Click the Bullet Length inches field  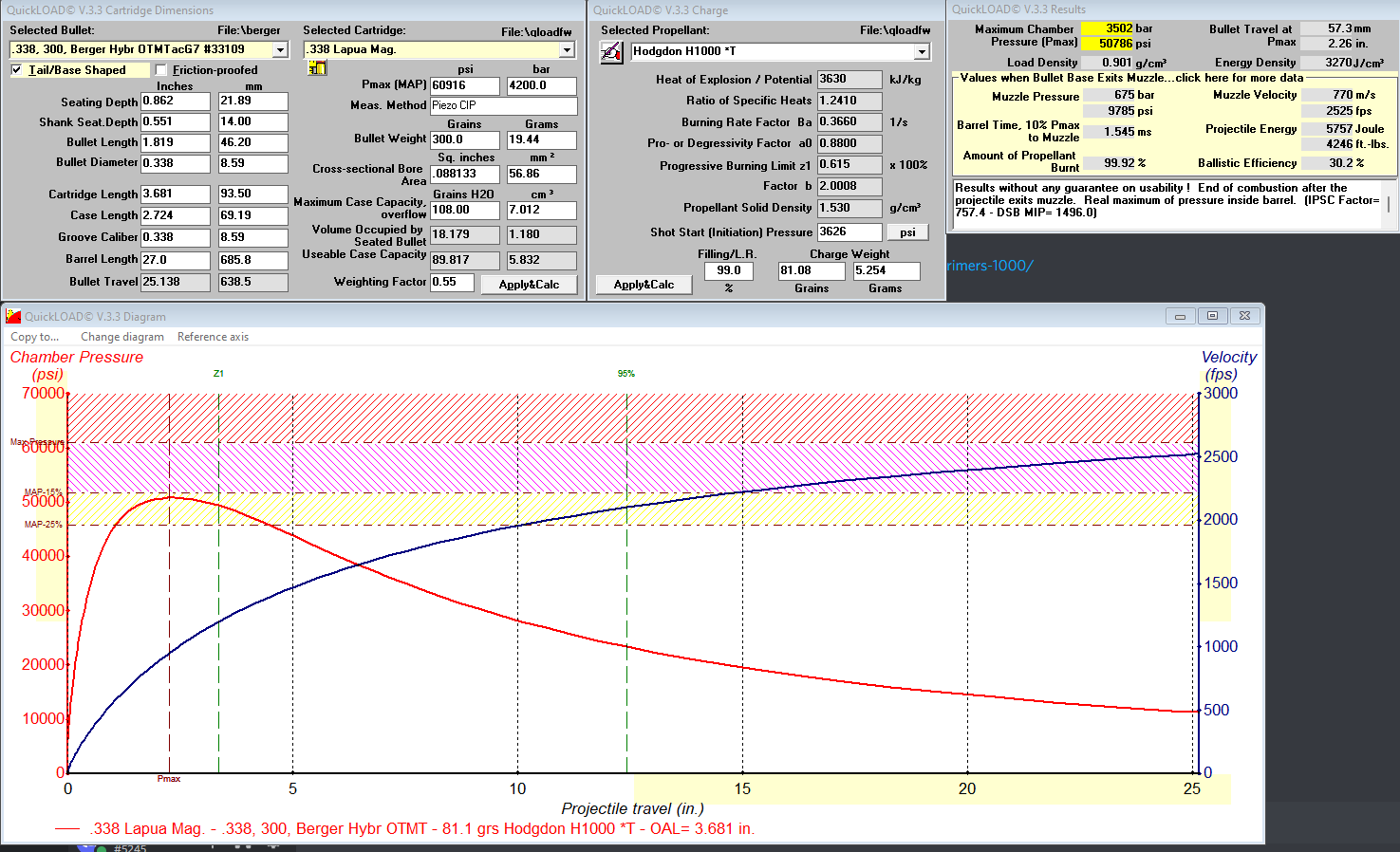coord(176,142)
